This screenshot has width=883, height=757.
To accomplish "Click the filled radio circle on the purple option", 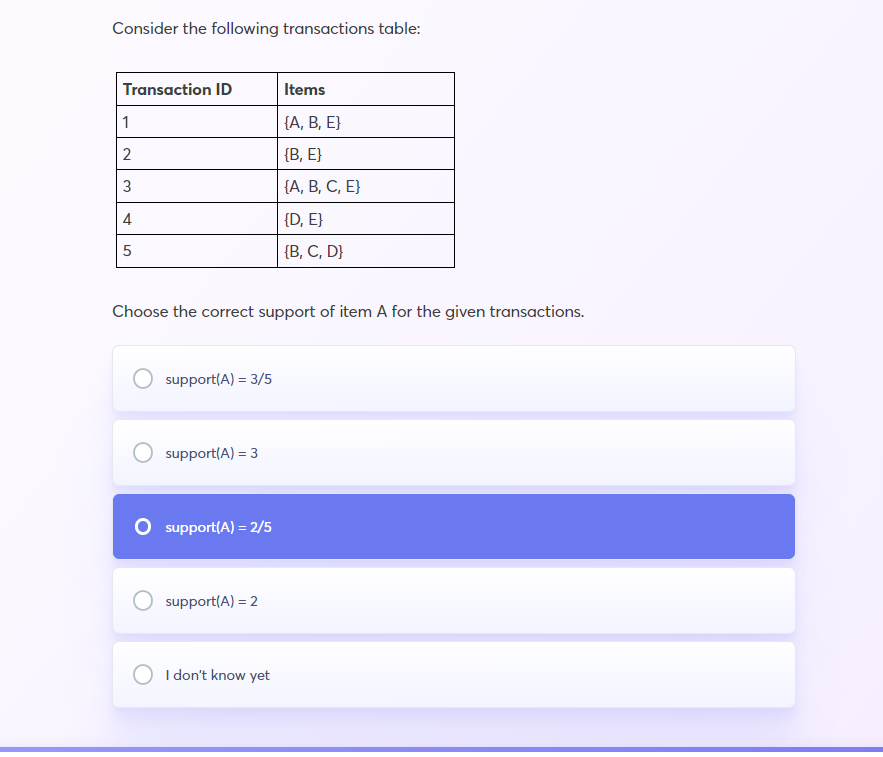I will click(142, 526).
